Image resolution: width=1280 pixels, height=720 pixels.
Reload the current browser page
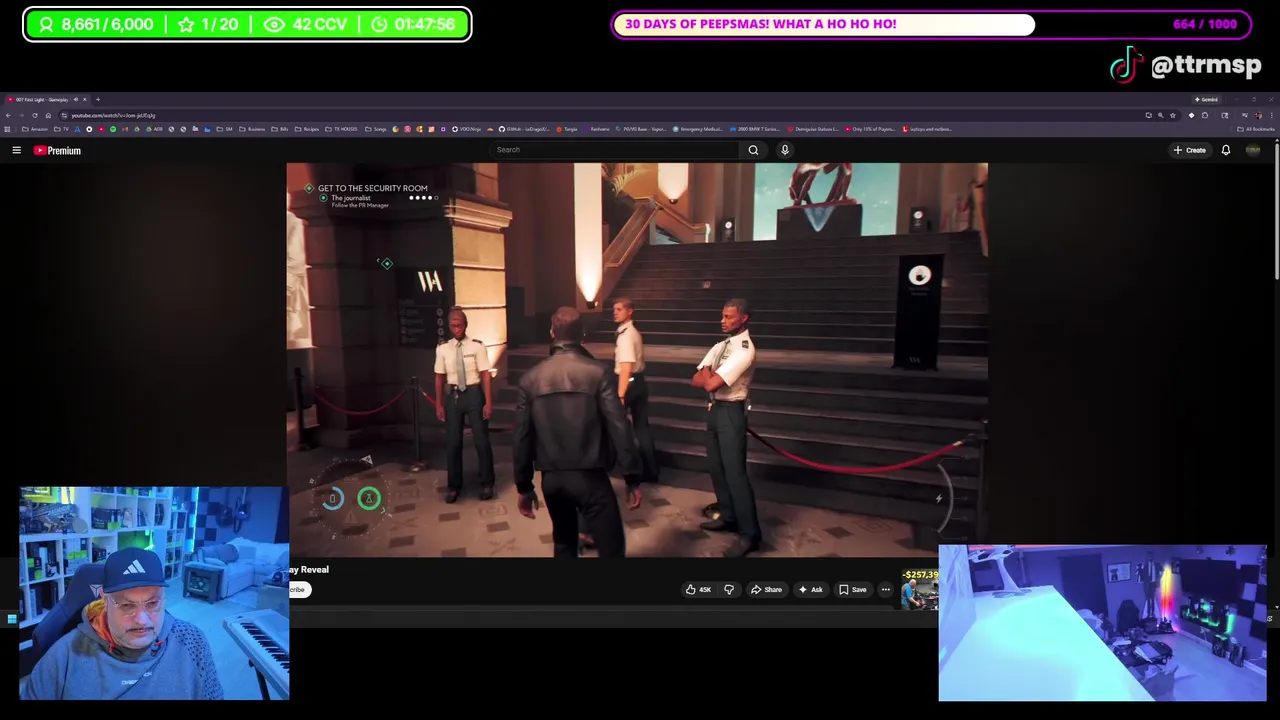[35, 115]
